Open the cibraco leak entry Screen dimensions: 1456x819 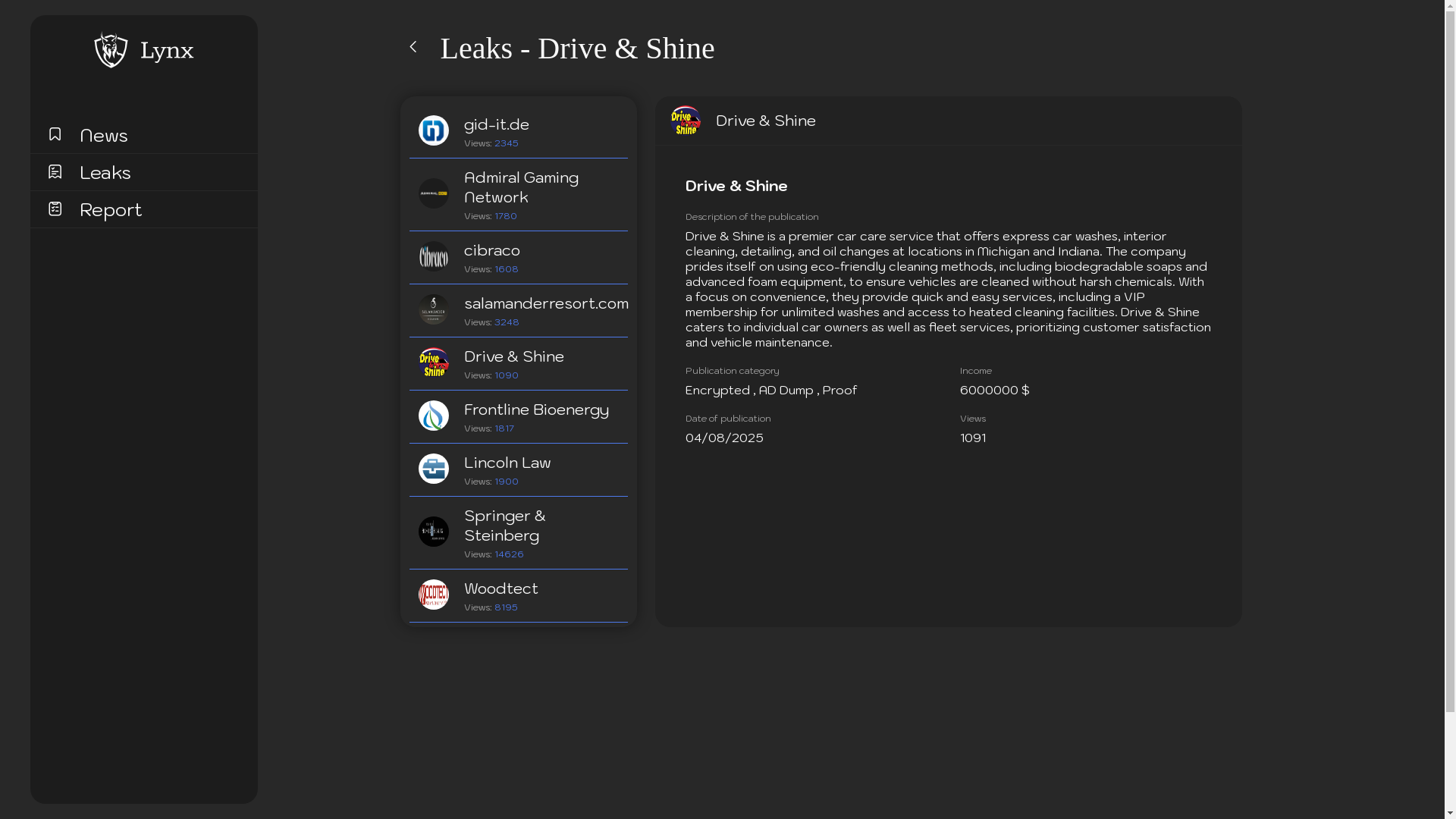click(492, 251)
